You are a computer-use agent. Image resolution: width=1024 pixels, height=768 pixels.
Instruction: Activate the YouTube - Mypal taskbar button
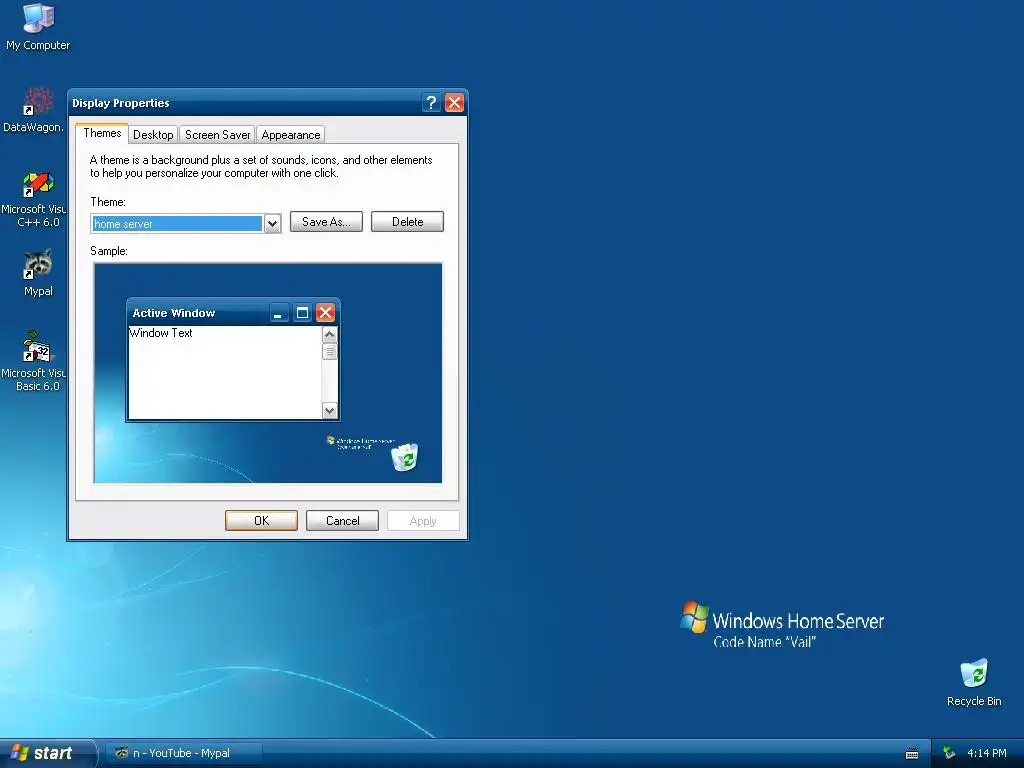[x=184, y=753]
